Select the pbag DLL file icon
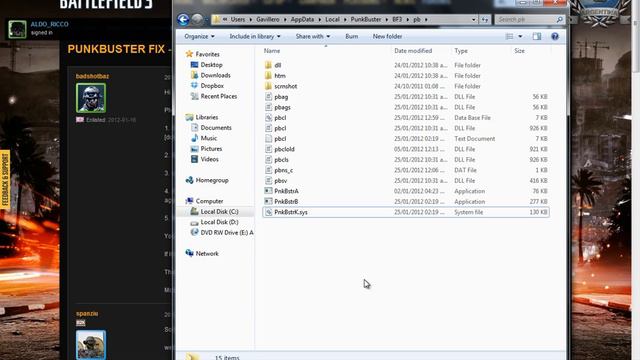The image size is (640, 360). coord(268,97)
